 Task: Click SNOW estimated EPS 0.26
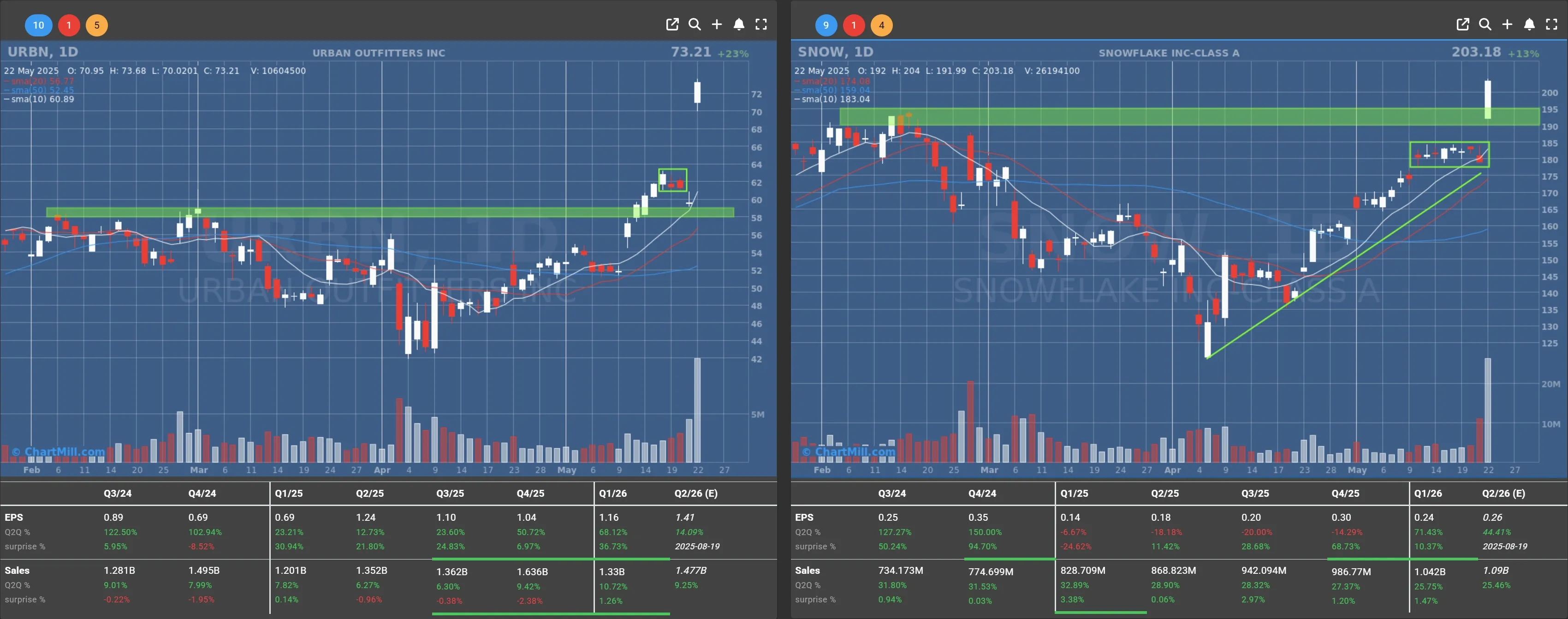coord(1492,518)
